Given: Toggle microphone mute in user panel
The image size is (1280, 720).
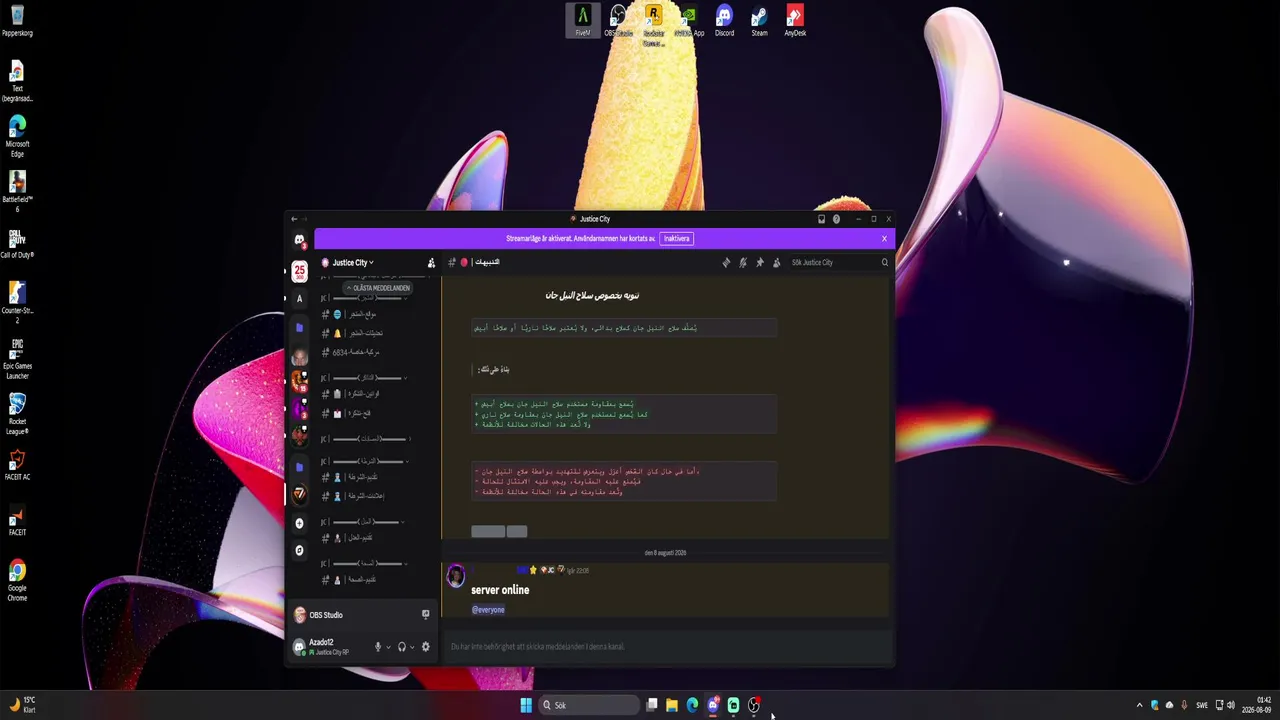Looking at the screenshot, I should coord(378,647).
